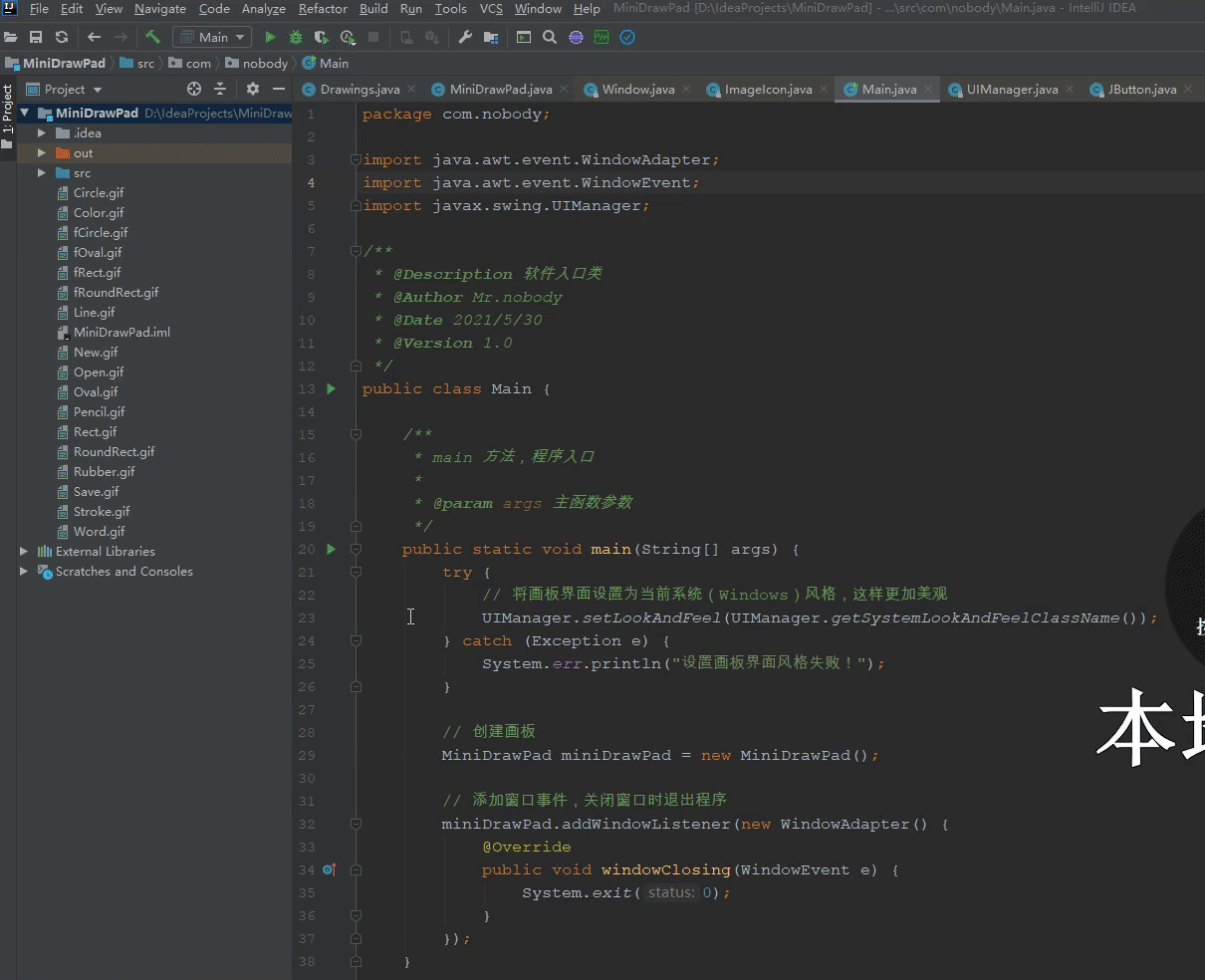Hide the Project panel with minus icon

279,89
